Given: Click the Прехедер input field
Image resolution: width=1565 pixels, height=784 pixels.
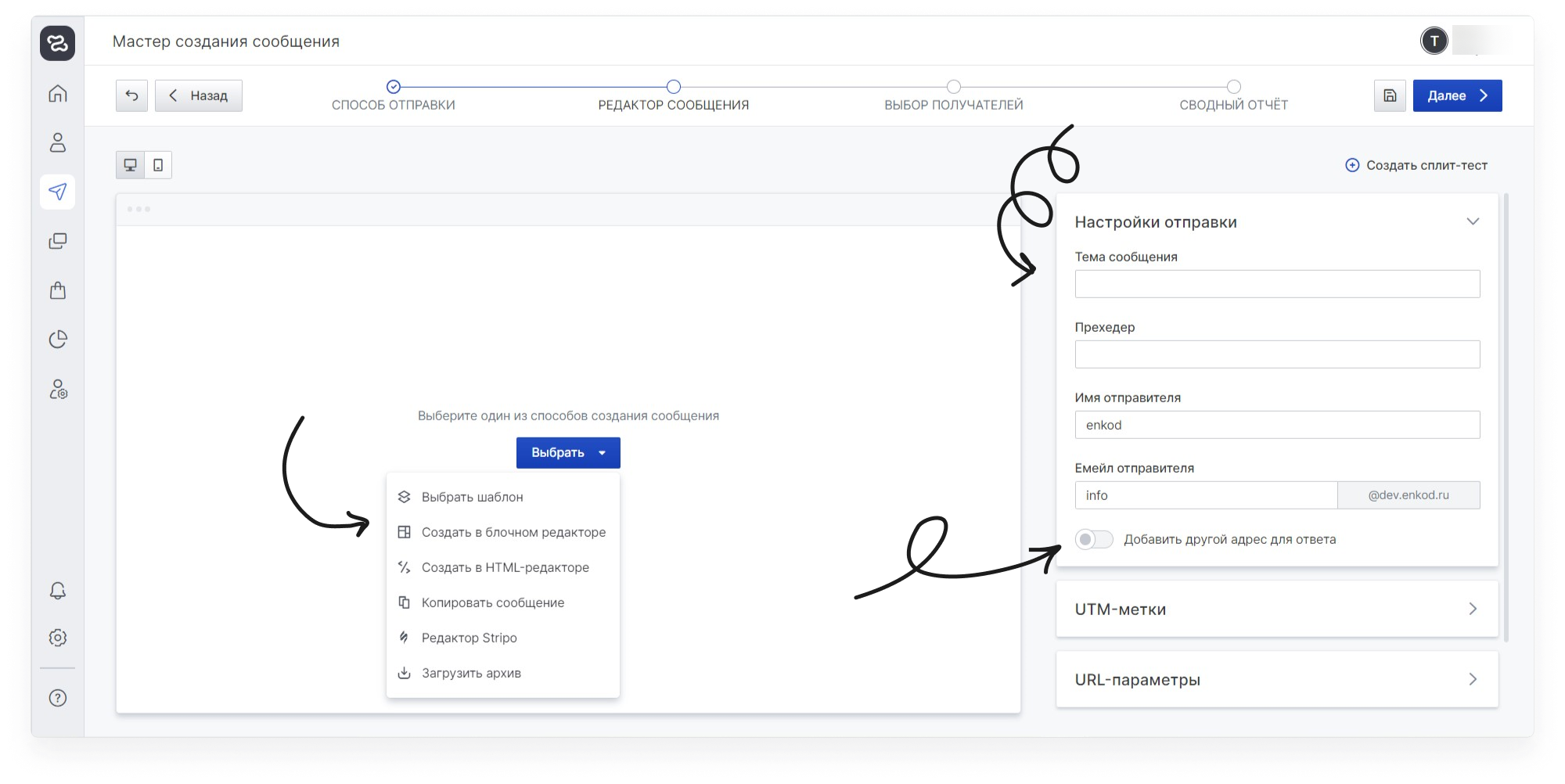Looking at the screenshot, I should click(x=1277, y=354).
